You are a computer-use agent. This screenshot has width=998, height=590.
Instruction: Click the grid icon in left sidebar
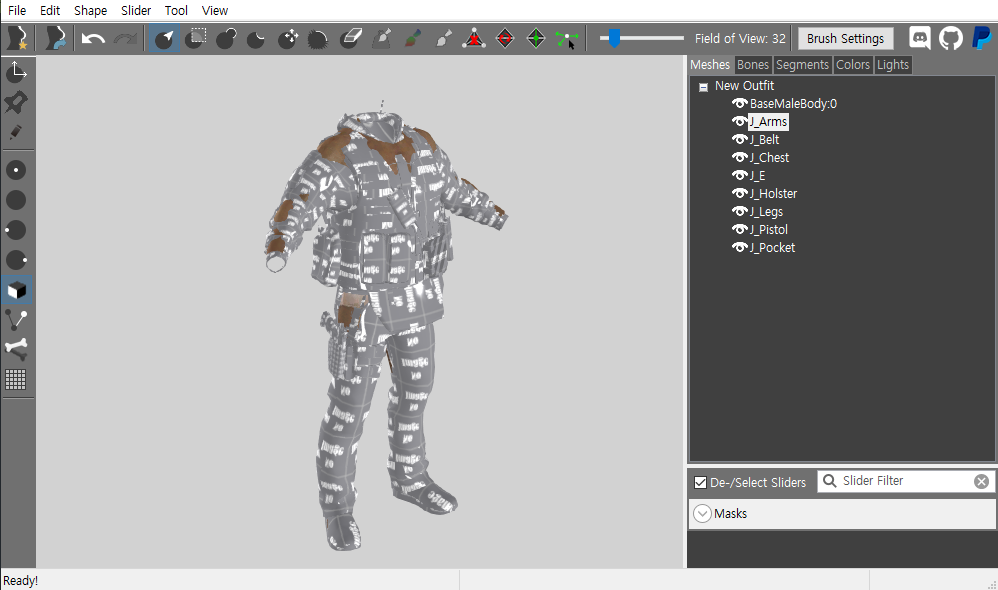(x=16, y=379)
